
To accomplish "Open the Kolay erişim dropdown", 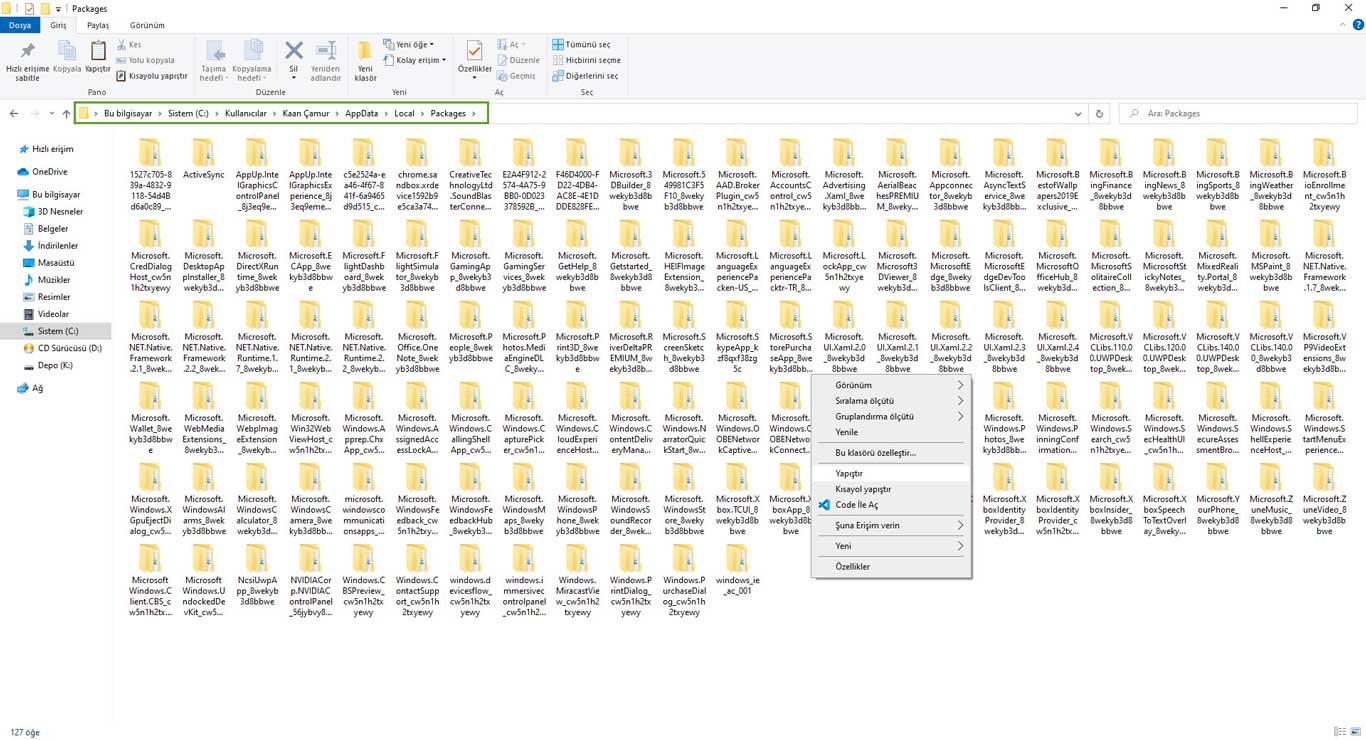I will 416,60.
